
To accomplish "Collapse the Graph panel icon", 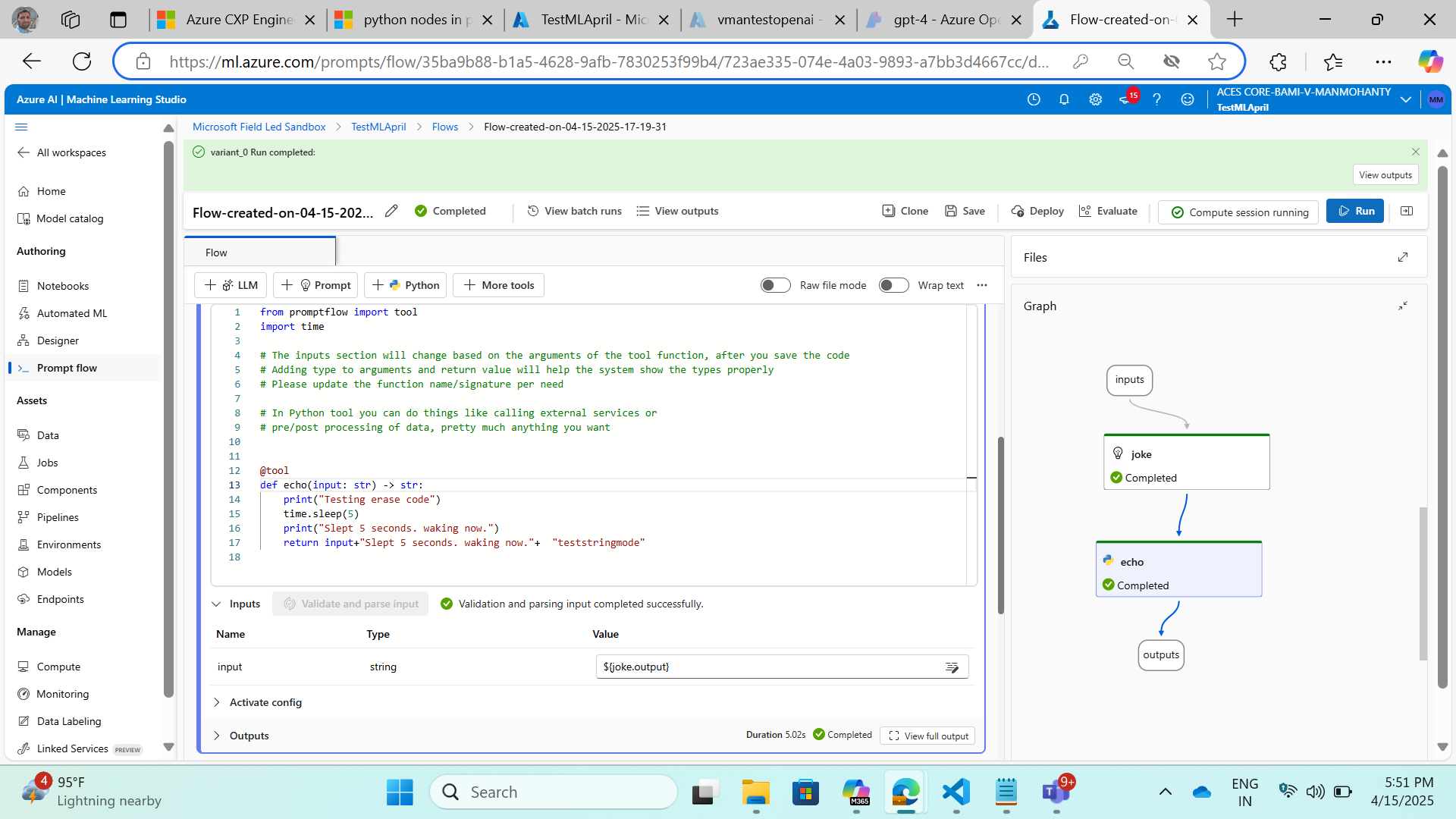I will (x=1402, y=306).
